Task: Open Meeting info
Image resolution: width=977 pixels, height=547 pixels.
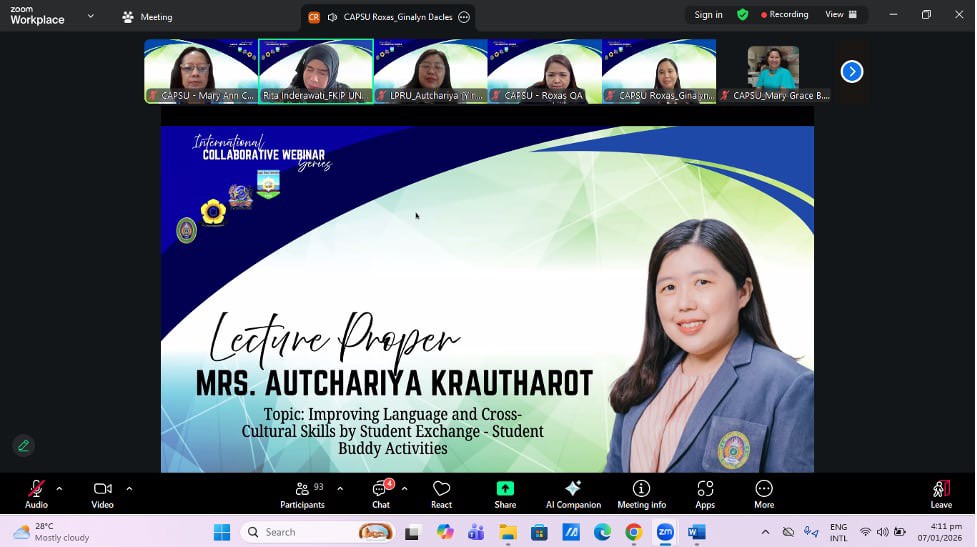Action: coord(641,493)
